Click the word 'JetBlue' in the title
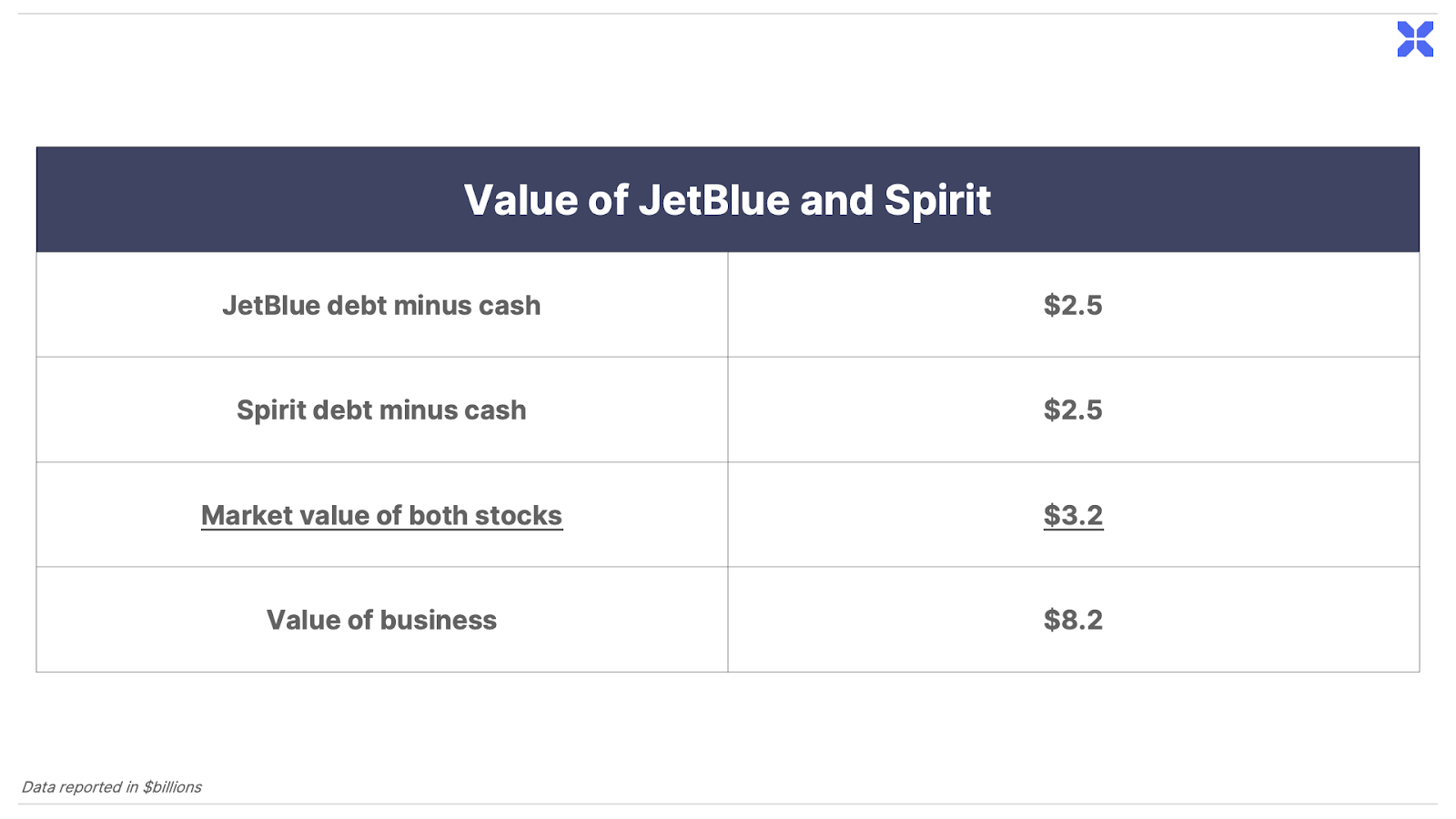 coord(713,200)
